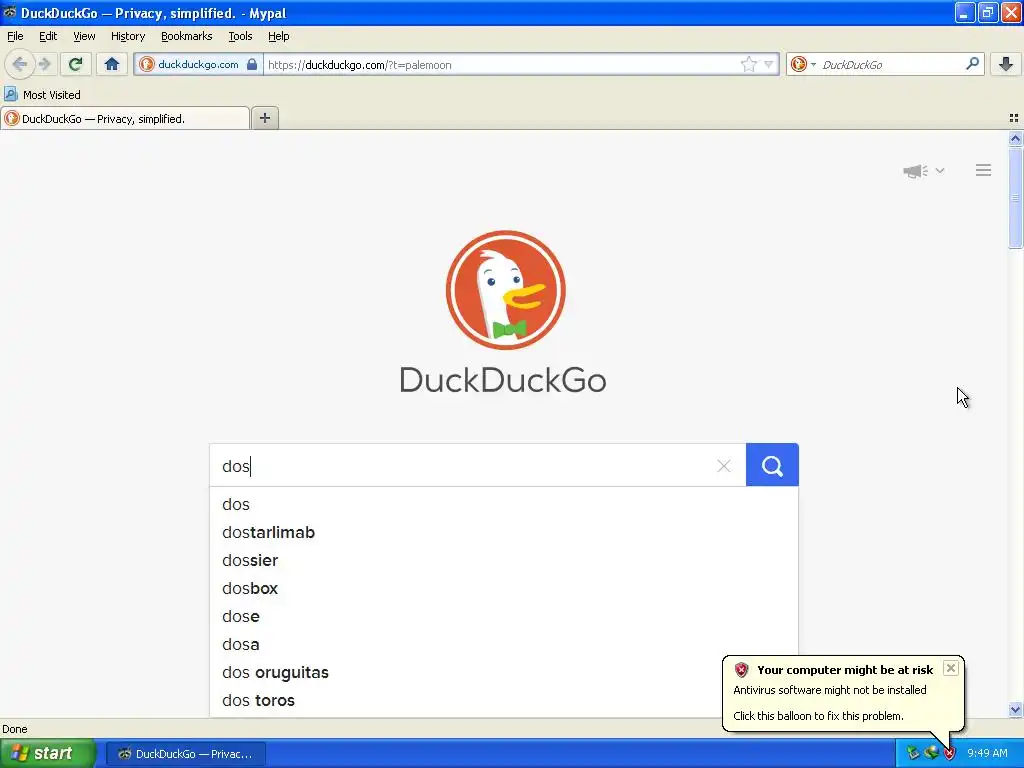Viewport: 1024px width, 768px height.
Task: Open the URL history dropdown arrow
Action: point(769,64)
